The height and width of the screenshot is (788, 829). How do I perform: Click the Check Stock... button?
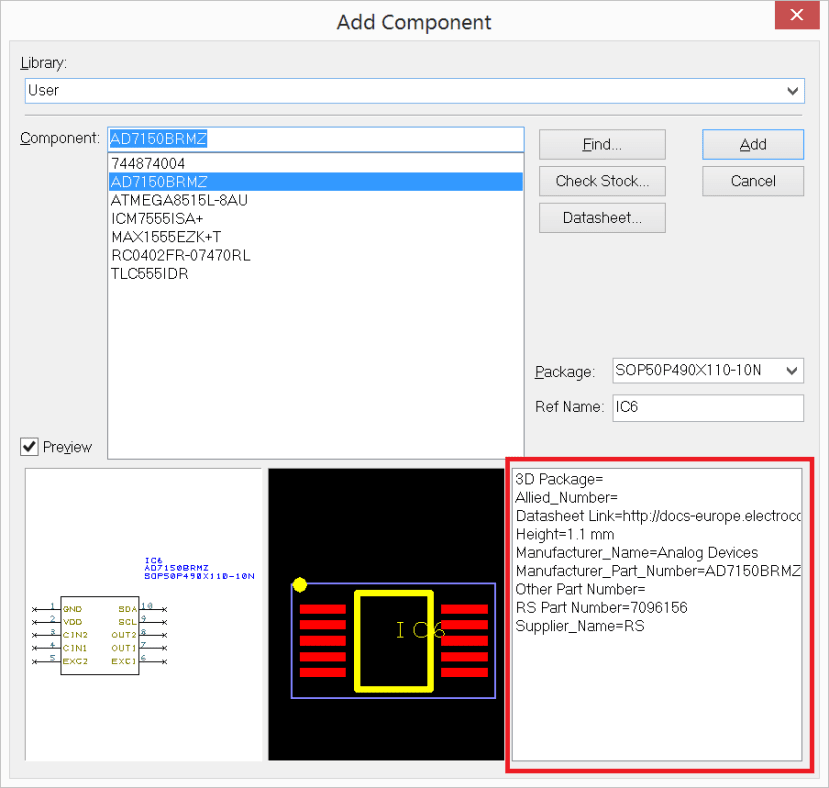click(602, 181)
